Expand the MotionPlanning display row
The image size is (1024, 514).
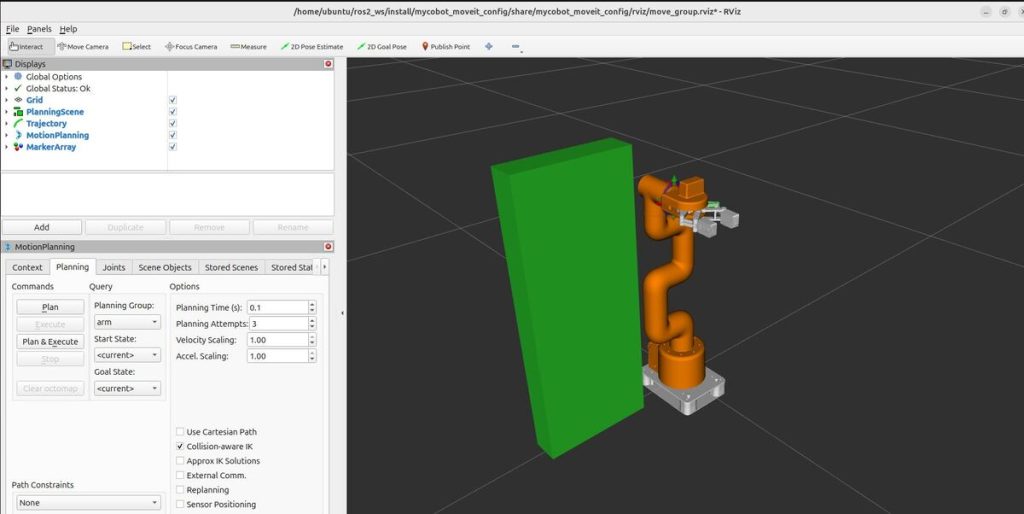(x=7, y=135)
